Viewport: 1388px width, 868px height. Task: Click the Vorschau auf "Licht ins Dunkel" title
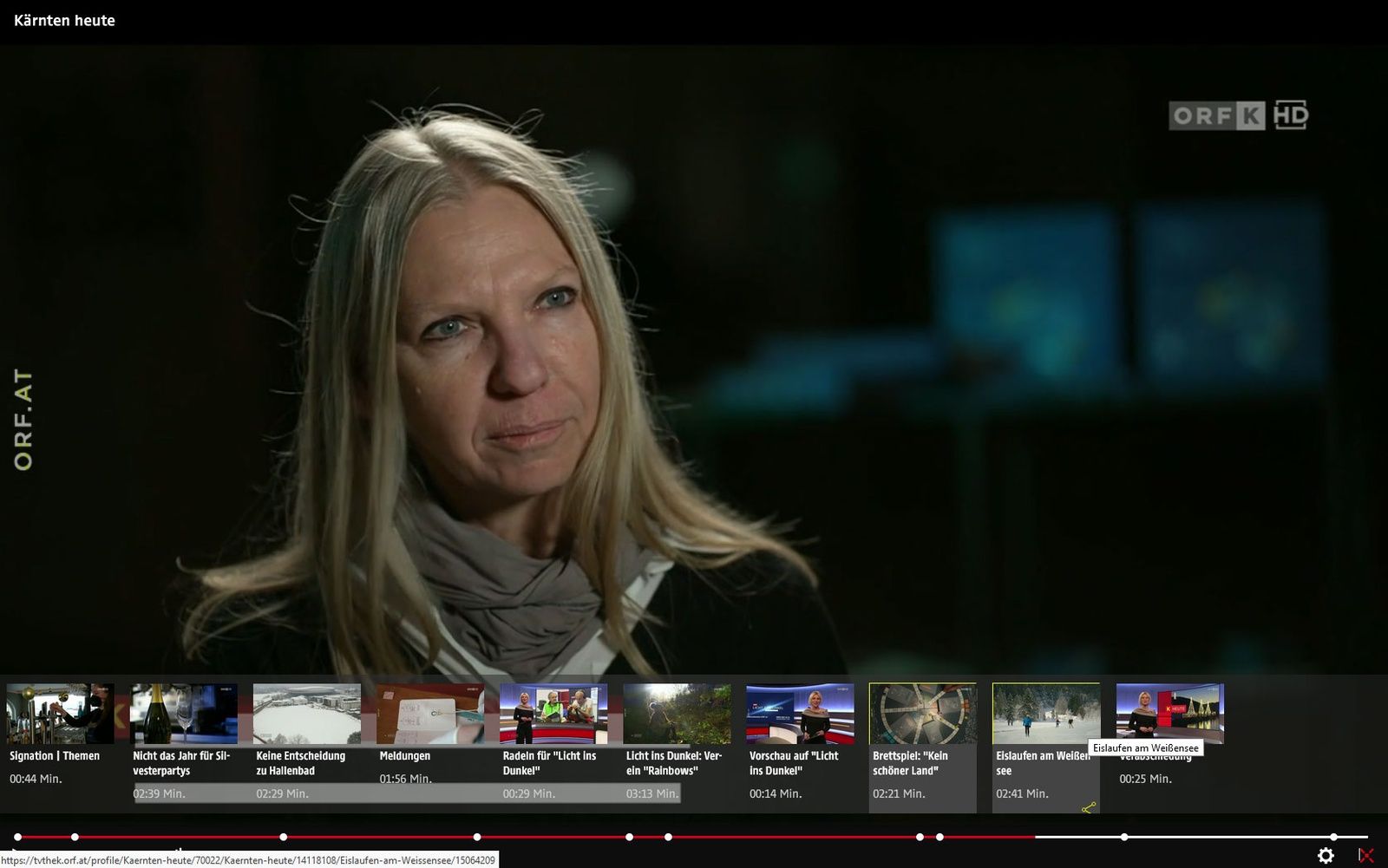pos(794,763)
